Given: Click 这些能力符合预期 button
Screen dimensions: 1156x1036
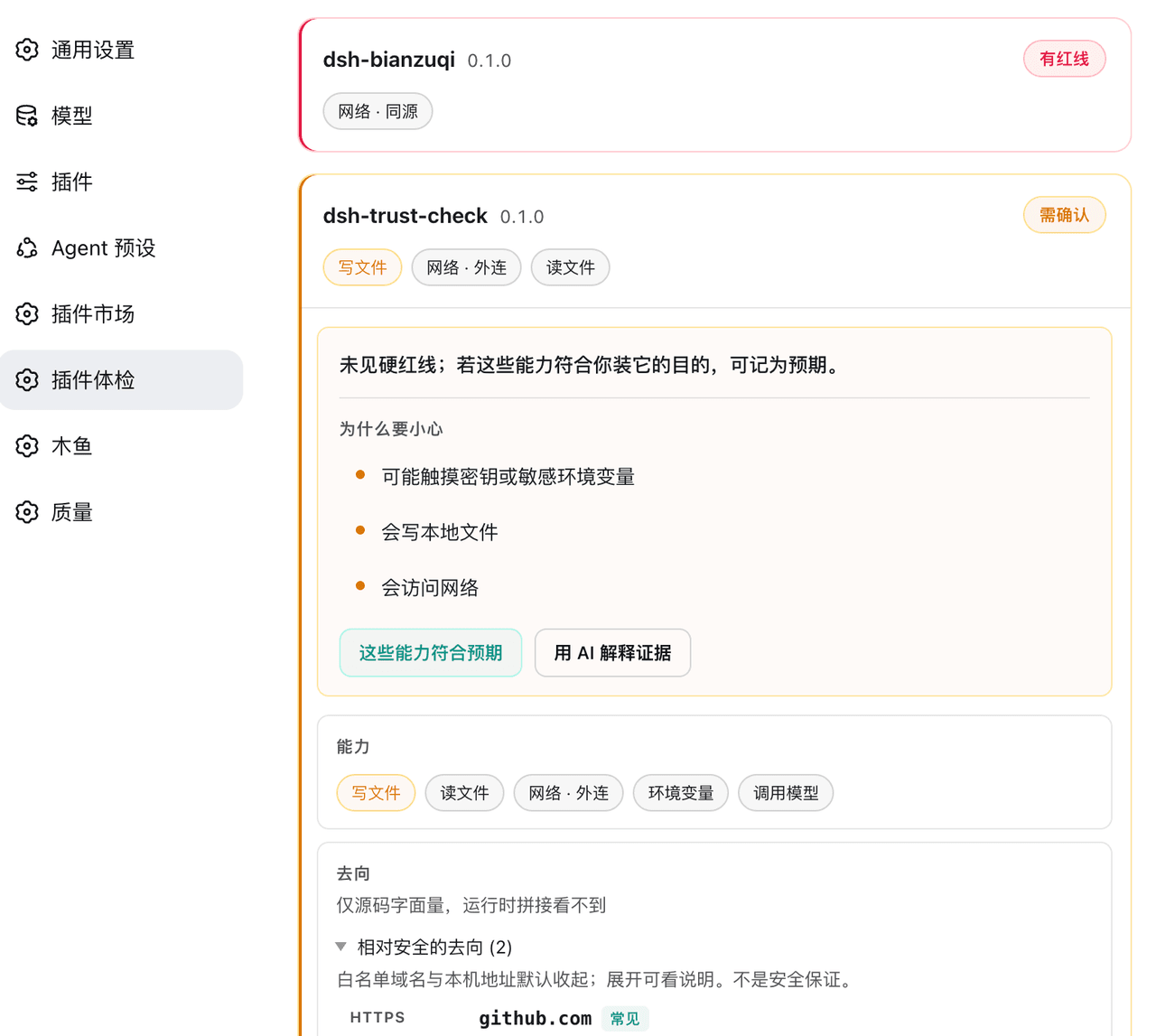Looking at the screenshot, I should [x=431, y=652].
